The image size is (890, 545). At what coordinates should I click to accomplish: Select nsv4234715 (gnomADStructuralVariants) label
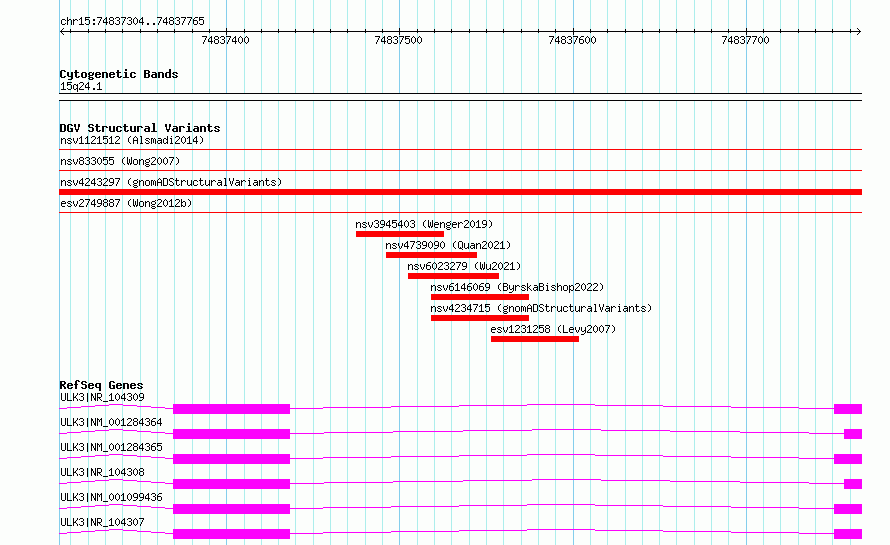tap(541, 308)
